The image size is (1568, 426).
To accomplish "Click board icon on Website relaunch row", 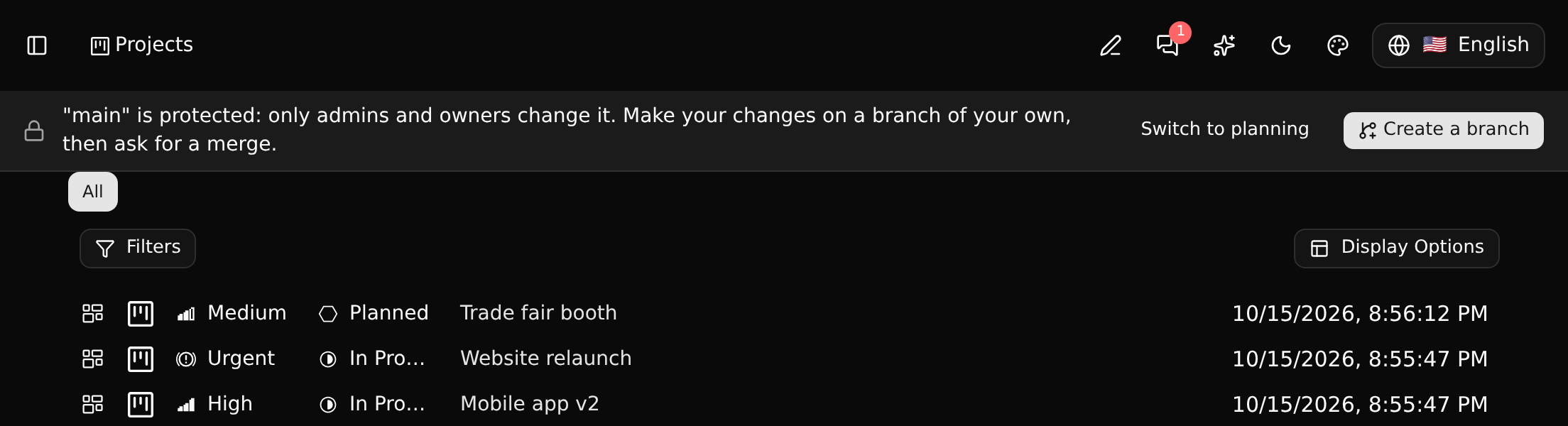I will click(x=141, y=359).
